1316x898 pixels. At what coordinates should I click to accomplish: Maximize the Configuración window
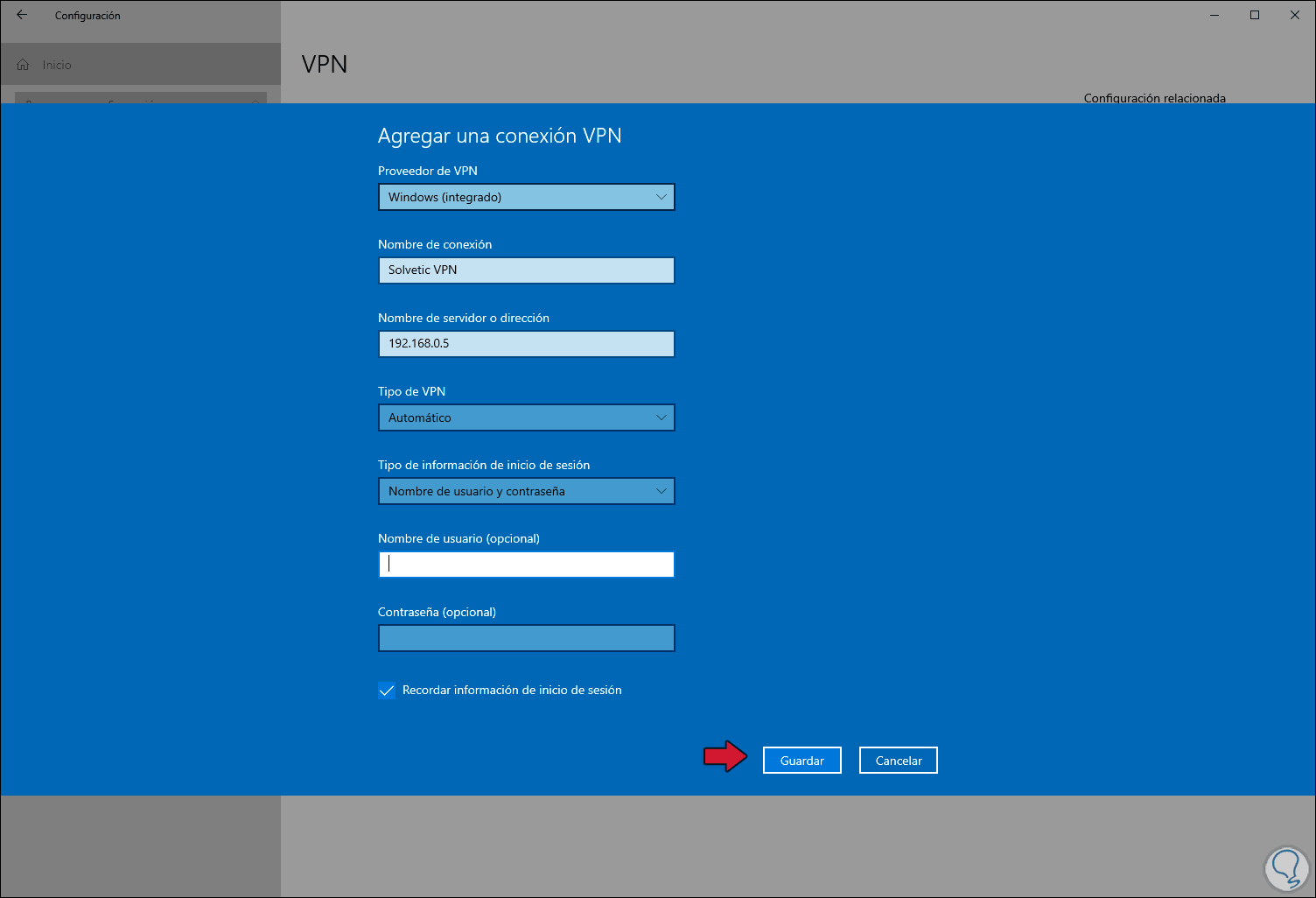(x=1255, y=15)
